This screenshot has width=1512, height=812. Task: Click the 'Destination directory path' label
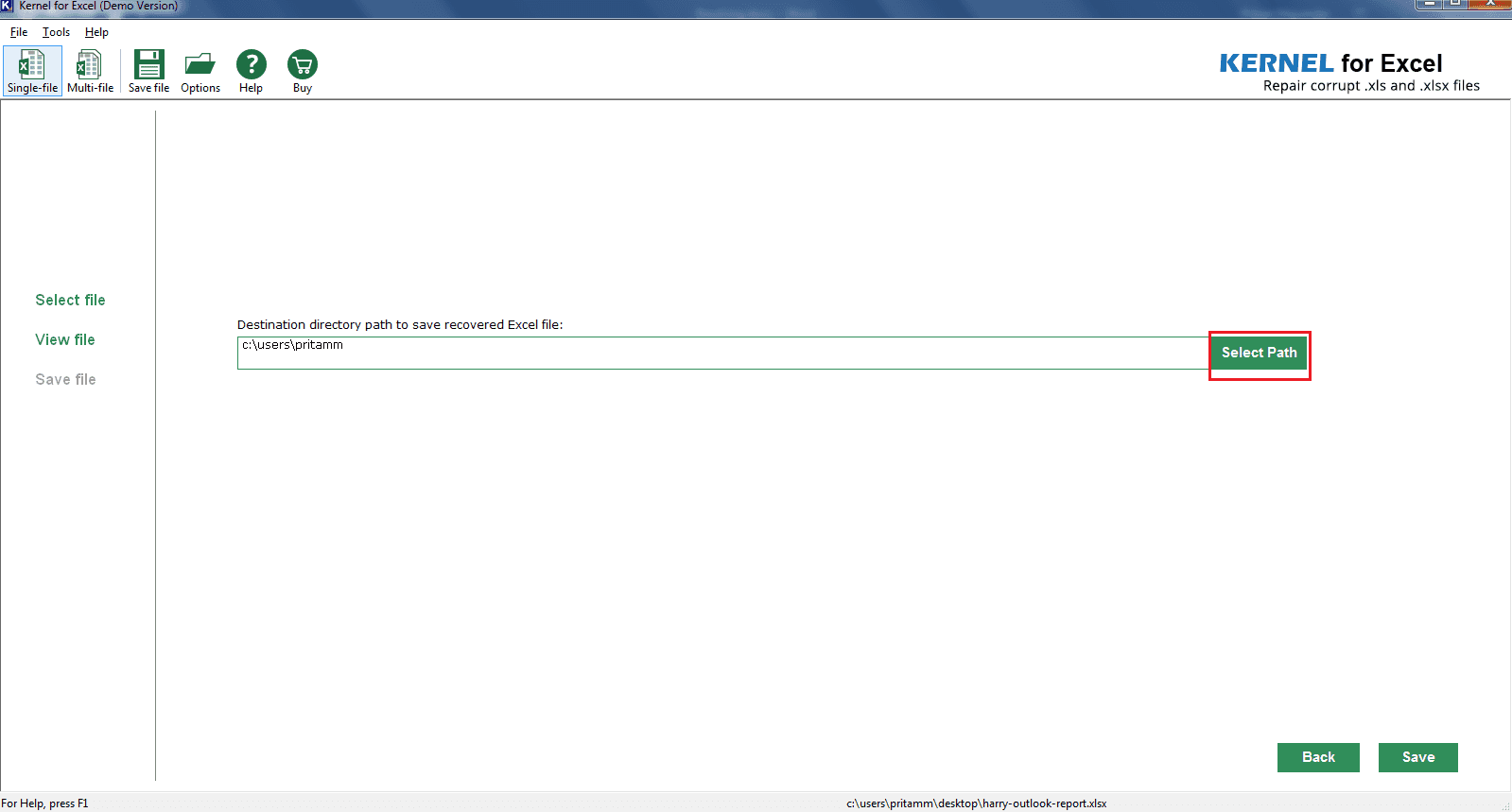400,324
